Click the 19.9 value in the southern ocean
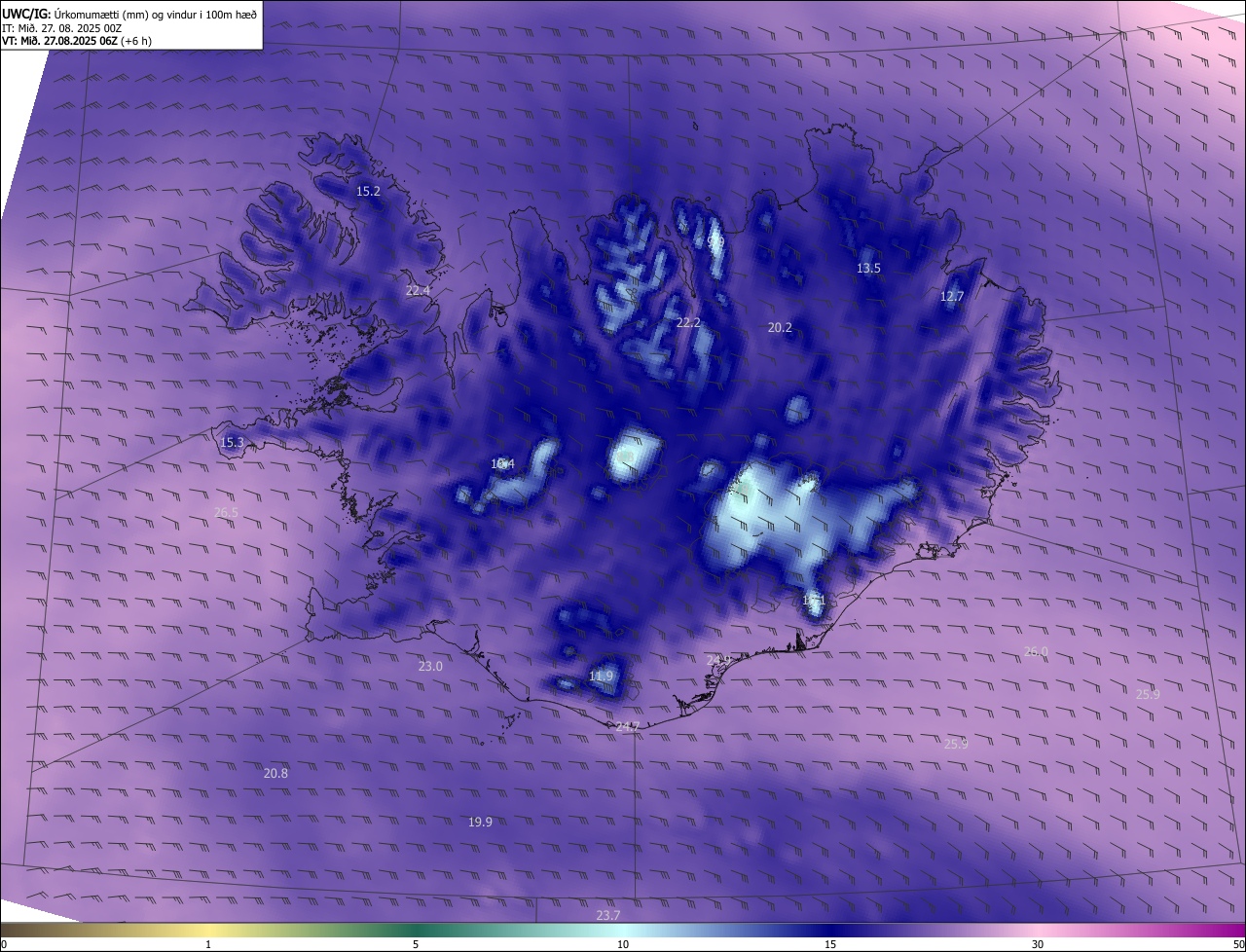The height and width of the screenshot is (952, 1246). click(x=480, y=823)
